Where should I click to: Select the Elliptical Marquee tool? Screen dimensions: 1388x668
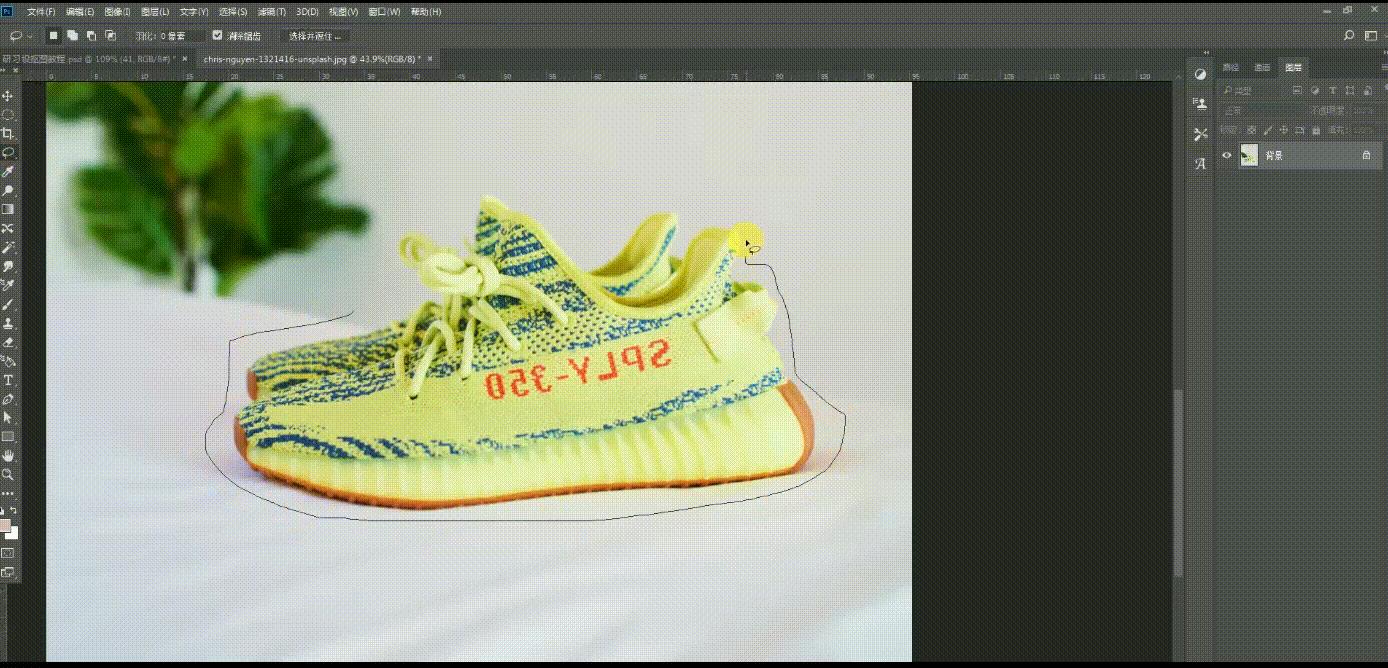[8, 115]
